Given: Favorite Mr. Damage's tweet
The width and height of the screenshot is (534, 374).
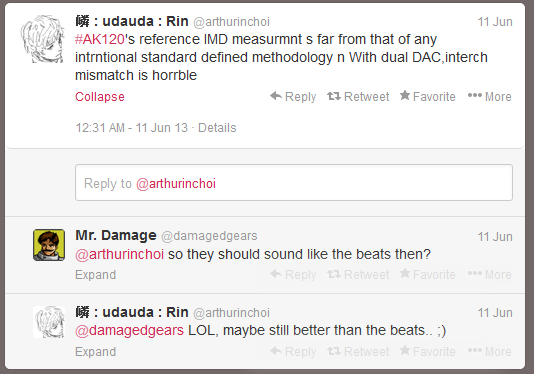Looking at the screenshot, I should [x=427, y=275].
